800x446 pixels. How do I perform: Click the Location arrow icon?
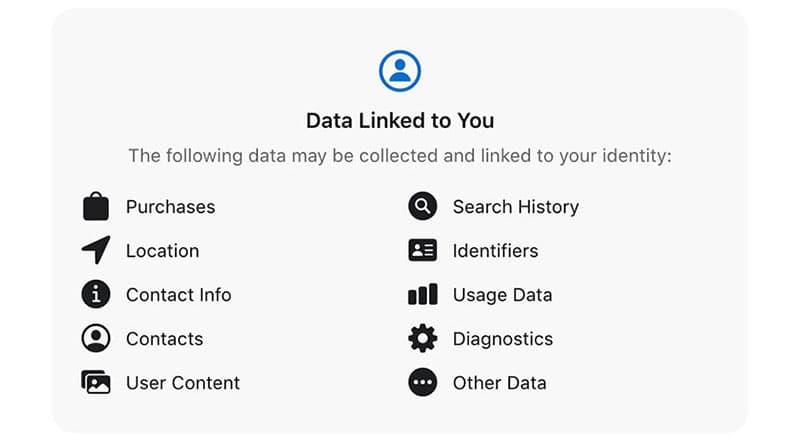(96, 250)
